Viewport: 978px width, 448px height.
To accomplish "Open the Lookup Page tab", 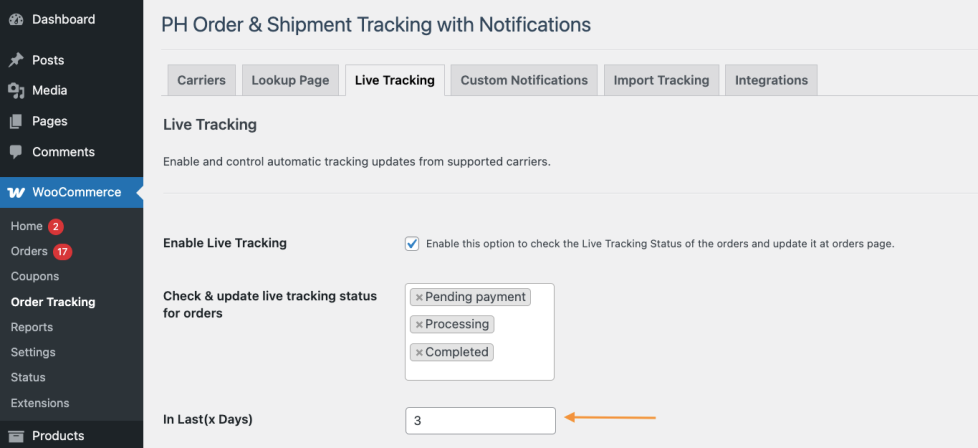I will click(x=290, y=80).
